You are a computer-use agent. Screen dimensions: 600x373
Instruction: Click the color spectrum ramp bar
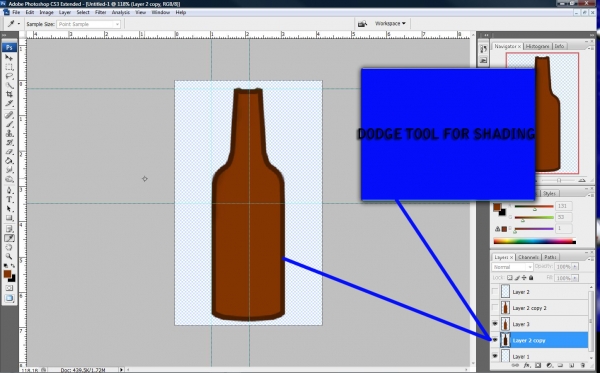point(535,241)
